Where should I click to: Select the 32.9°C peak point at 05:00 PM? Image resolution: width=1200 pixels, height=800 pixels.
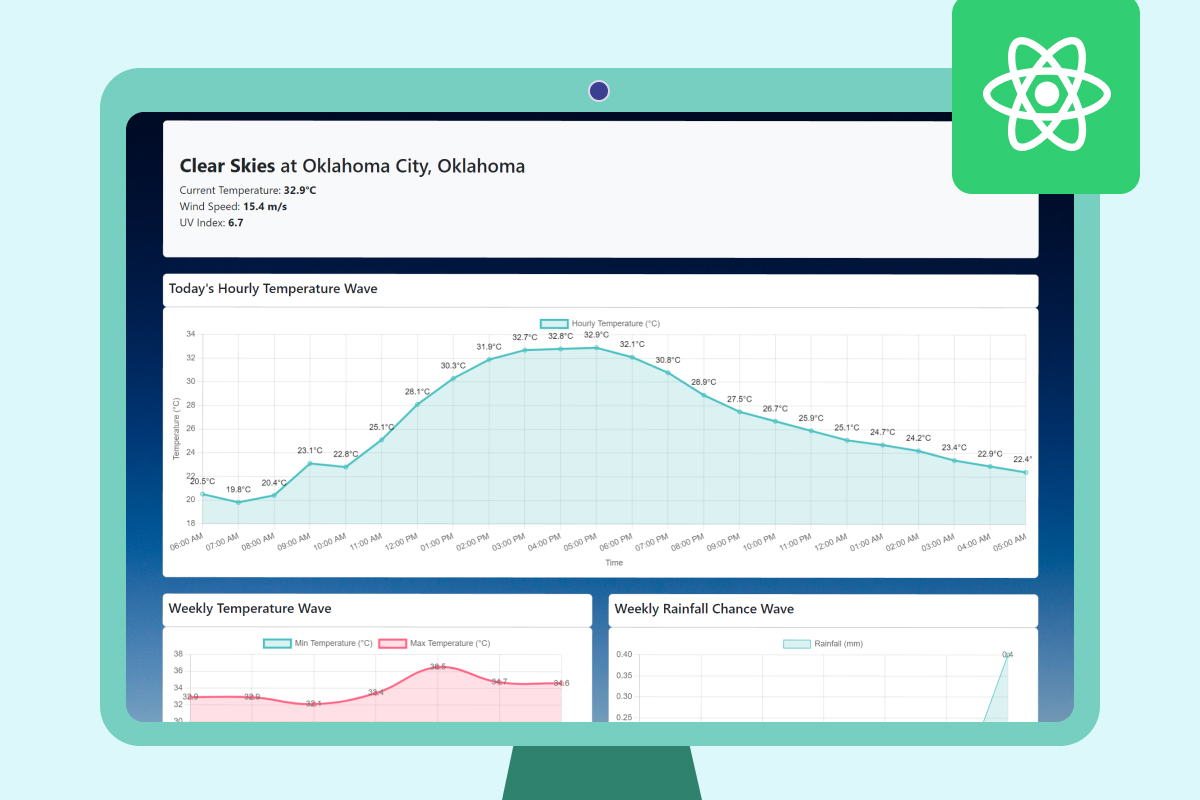coord(596,347)
